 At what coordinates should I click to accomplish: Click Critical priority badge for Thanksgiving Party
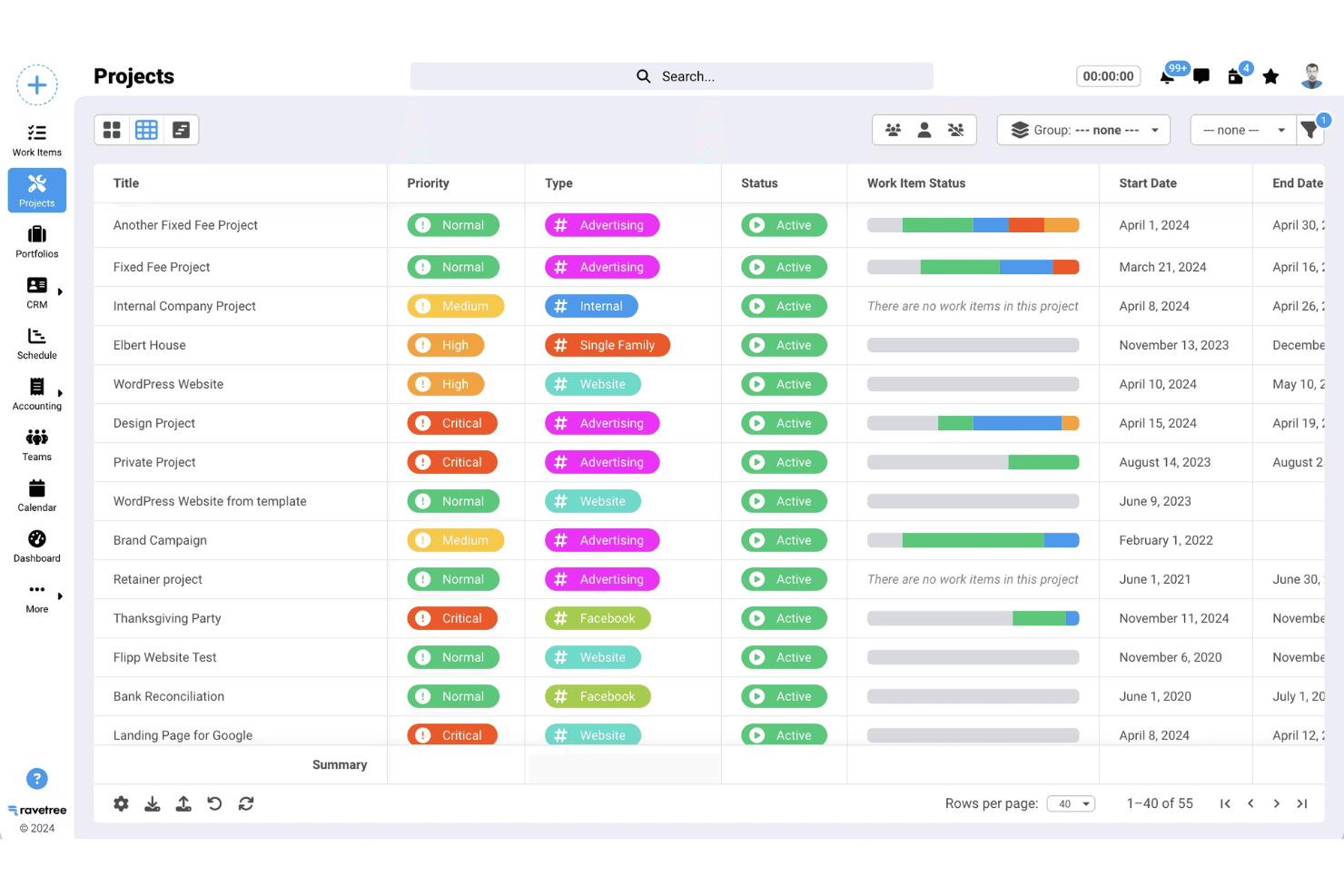452,618
